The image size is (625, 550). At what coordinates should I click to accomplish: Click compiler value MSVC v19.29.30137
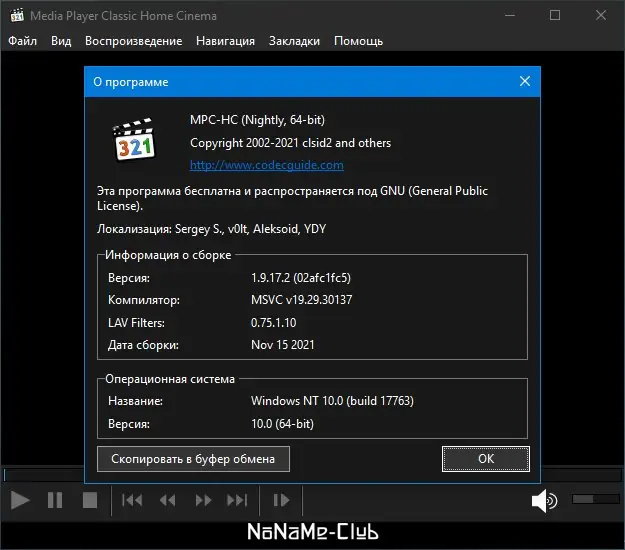(301, 300)
